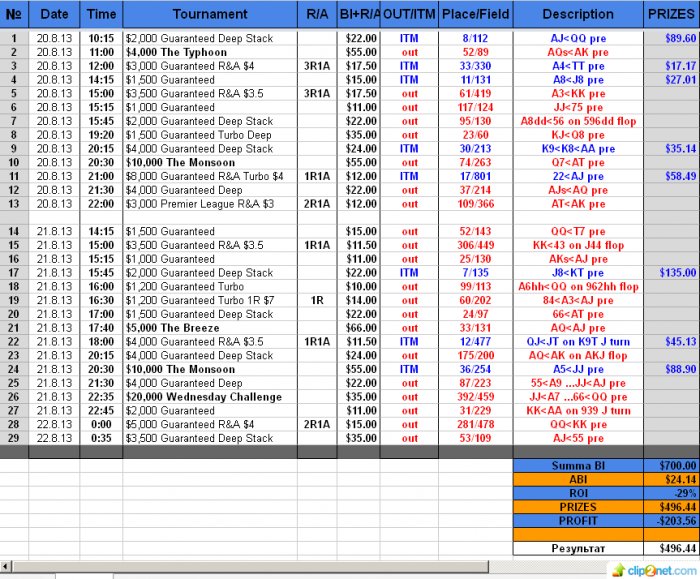700x579 pixels.
Task: Select cell '$4,000 The Typhoon'
Action: coord(210,52)
